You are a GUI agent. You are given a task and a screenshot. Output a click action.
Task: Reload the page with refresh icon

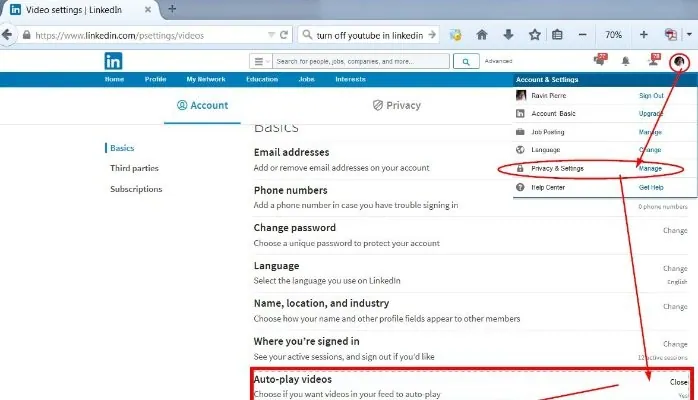[x=284, y=35]
